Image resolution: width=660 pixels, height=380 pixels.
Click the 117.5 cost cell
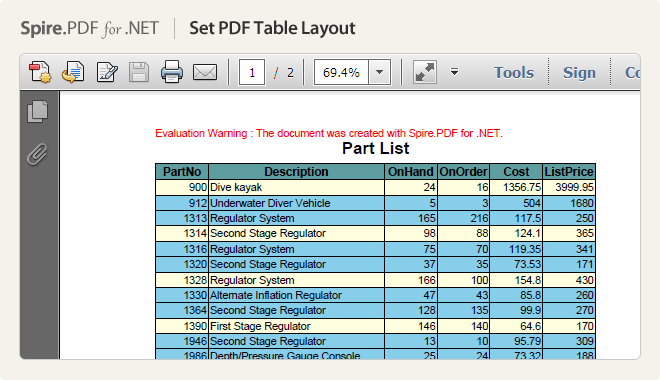[x=516, y=218]
